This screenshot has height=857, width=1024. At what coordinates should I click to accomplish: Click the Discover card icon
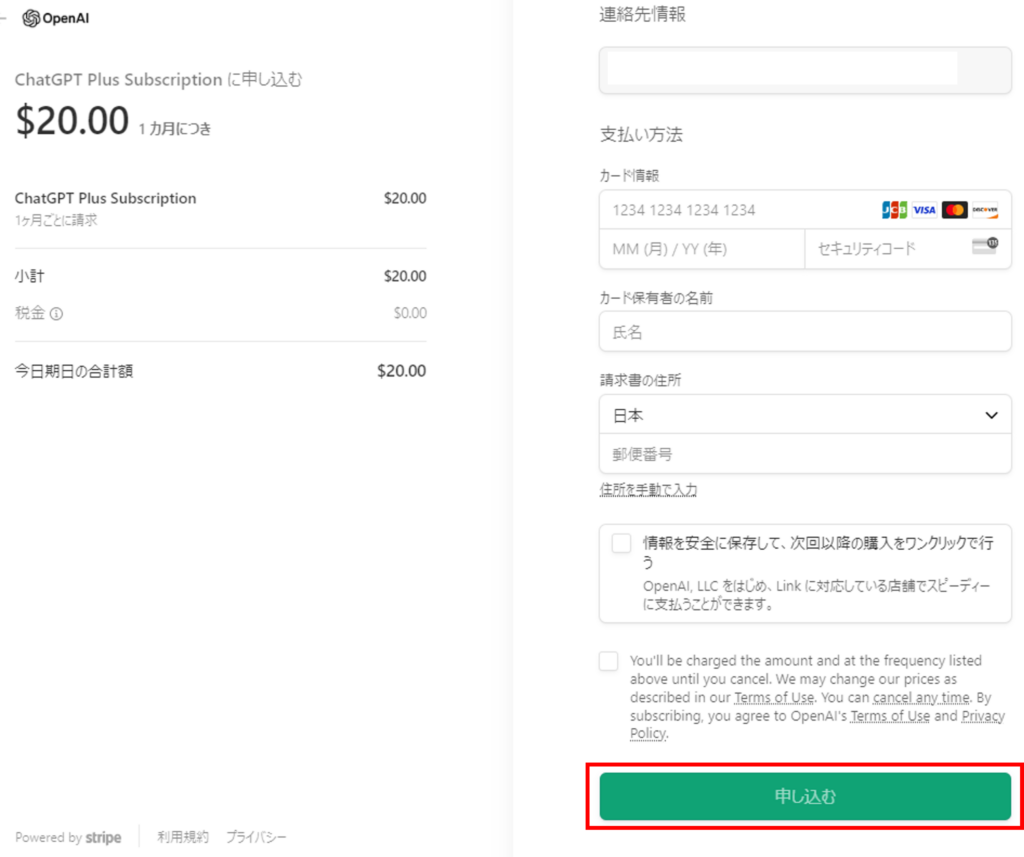pos(985,210)
